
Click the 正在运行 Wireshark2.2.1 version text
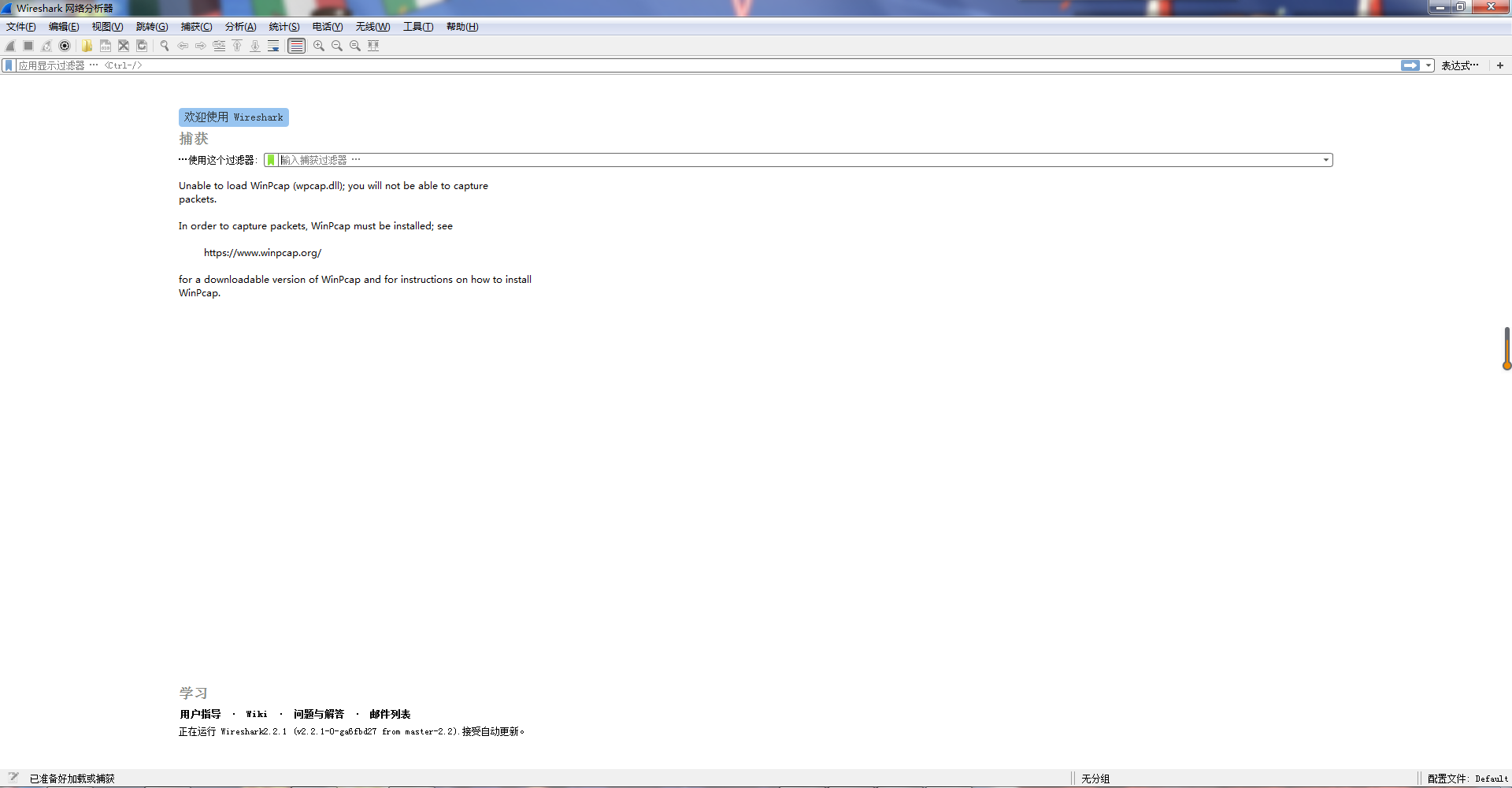click(x=351, y=731)
